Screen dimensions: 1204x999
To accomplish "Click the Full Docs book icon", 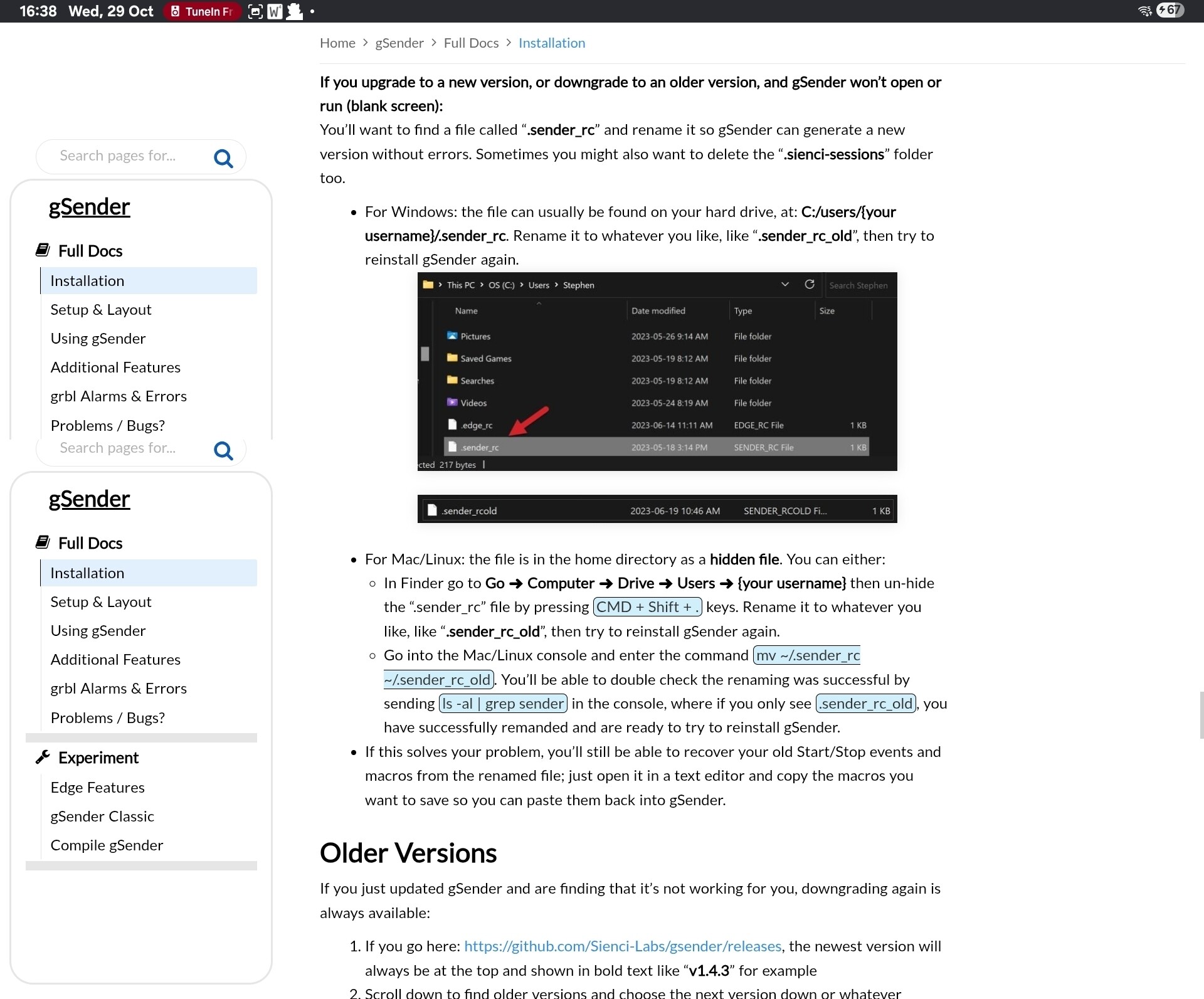I will click(x=43, y=250).
